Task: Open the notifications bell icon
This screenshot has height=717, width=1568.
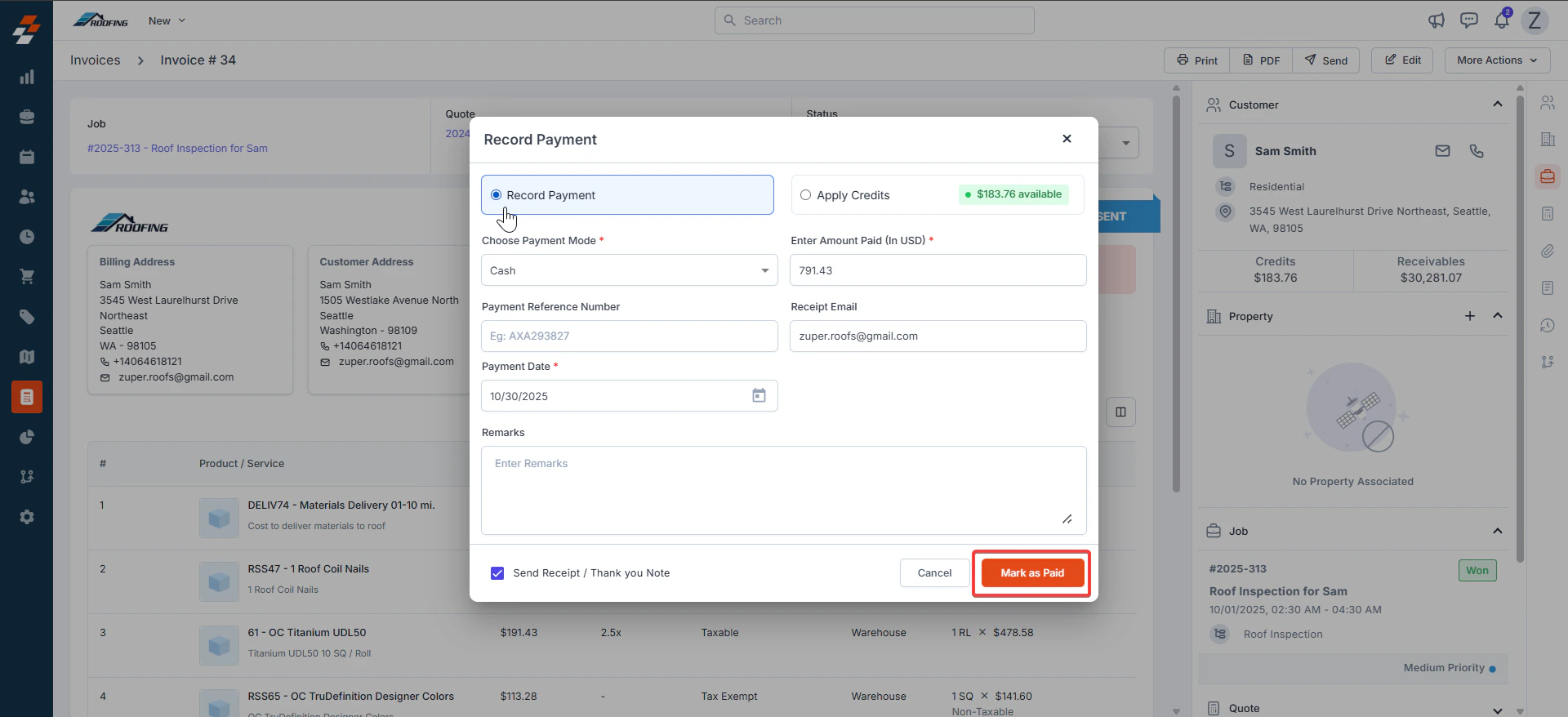Action: tap(1502, 20)
